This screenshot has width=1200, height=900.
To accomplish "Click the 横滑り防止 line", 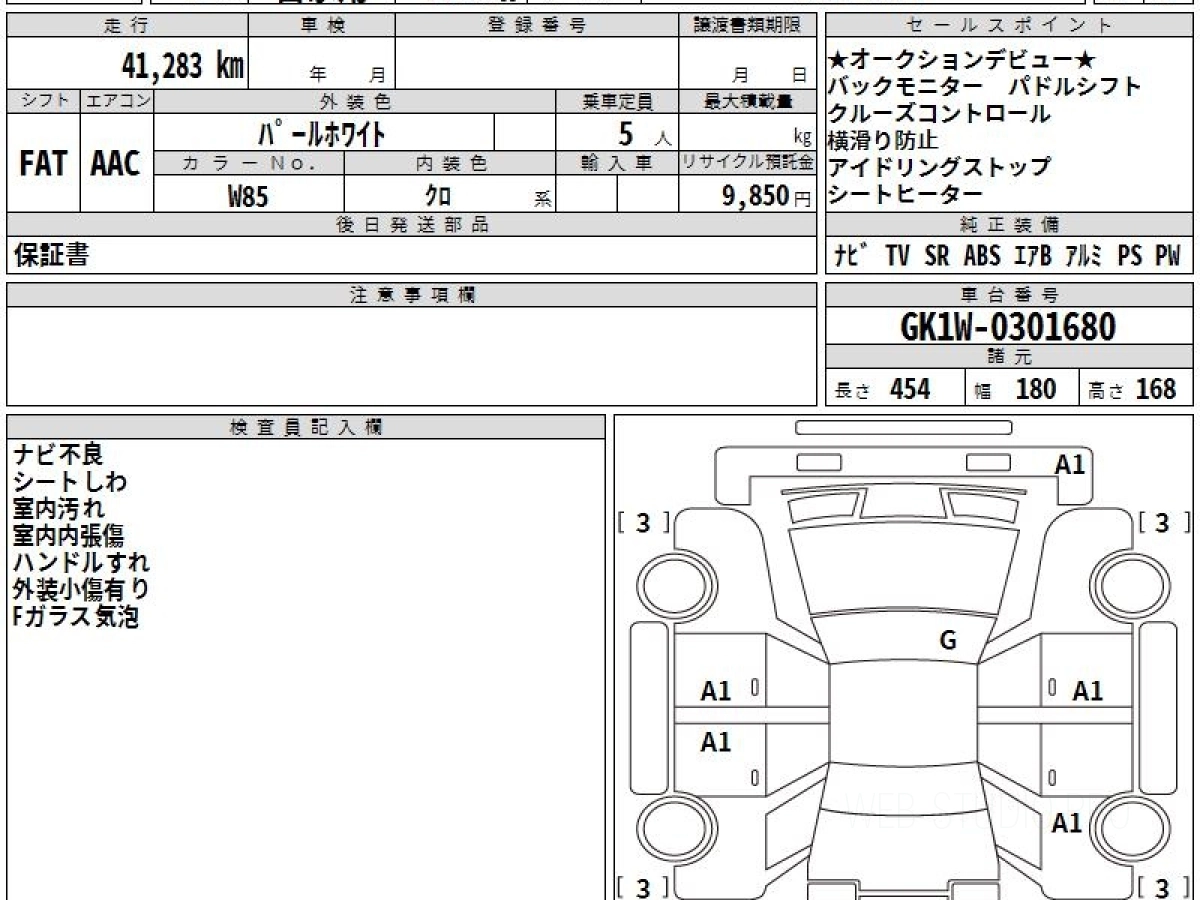I will click(884, 141).
